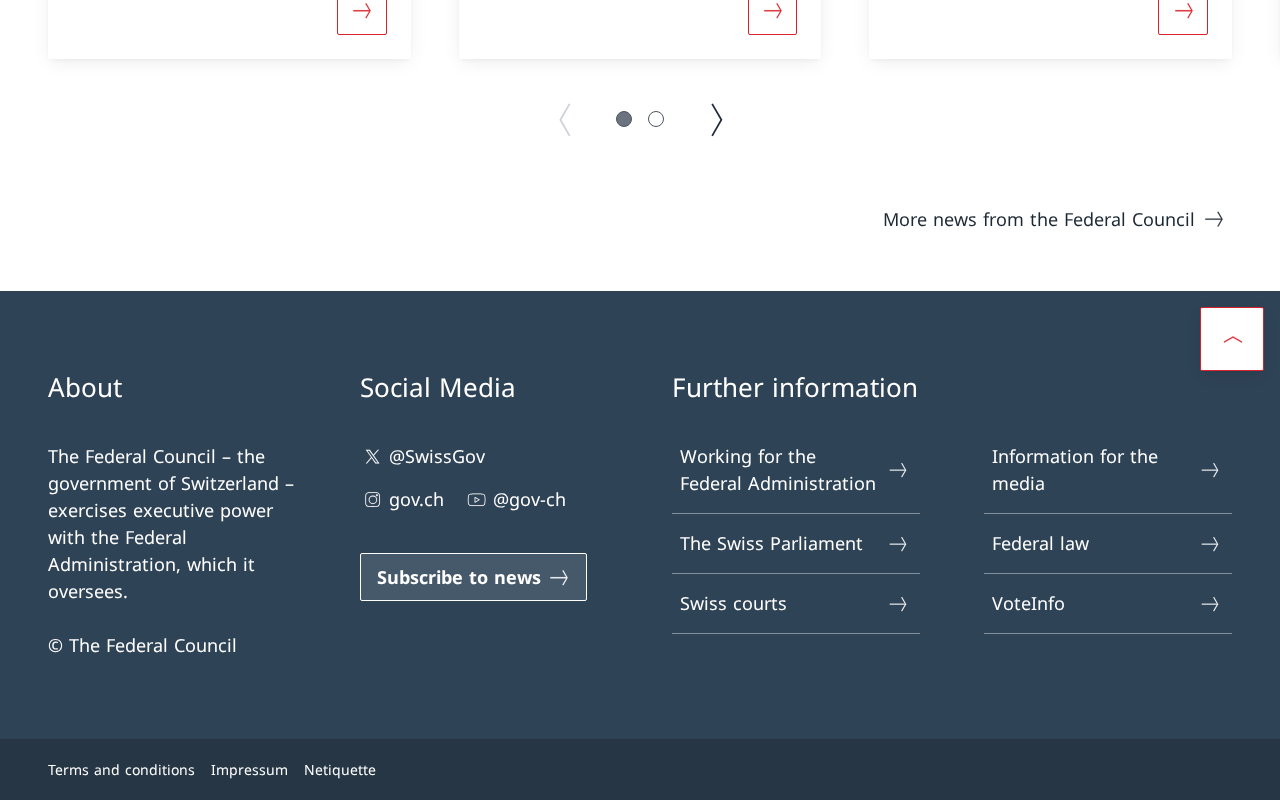This screenshot has width=1280, height=800.
Task: Click the About description paragraph
Action: (172, 524)
